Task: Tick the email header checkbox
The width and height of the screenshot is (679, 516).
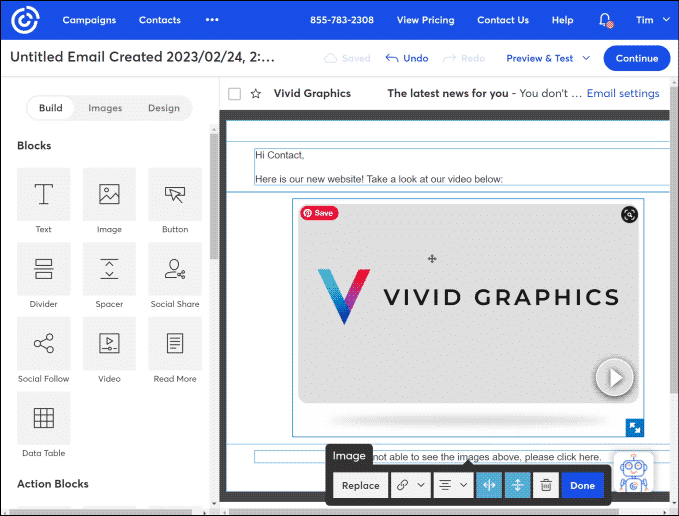Action: click(235, 94)
